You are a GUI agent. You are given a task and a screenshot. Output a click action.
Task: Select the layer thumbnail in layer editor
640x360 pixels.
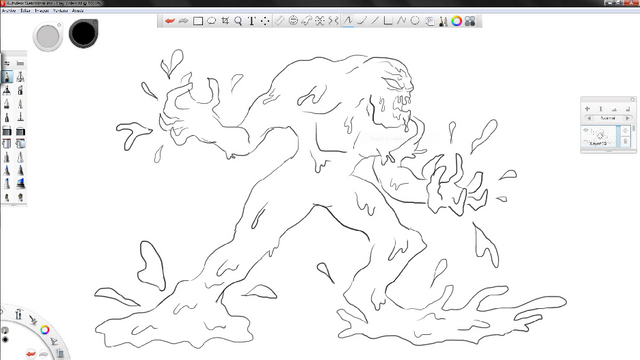(599, 136)
